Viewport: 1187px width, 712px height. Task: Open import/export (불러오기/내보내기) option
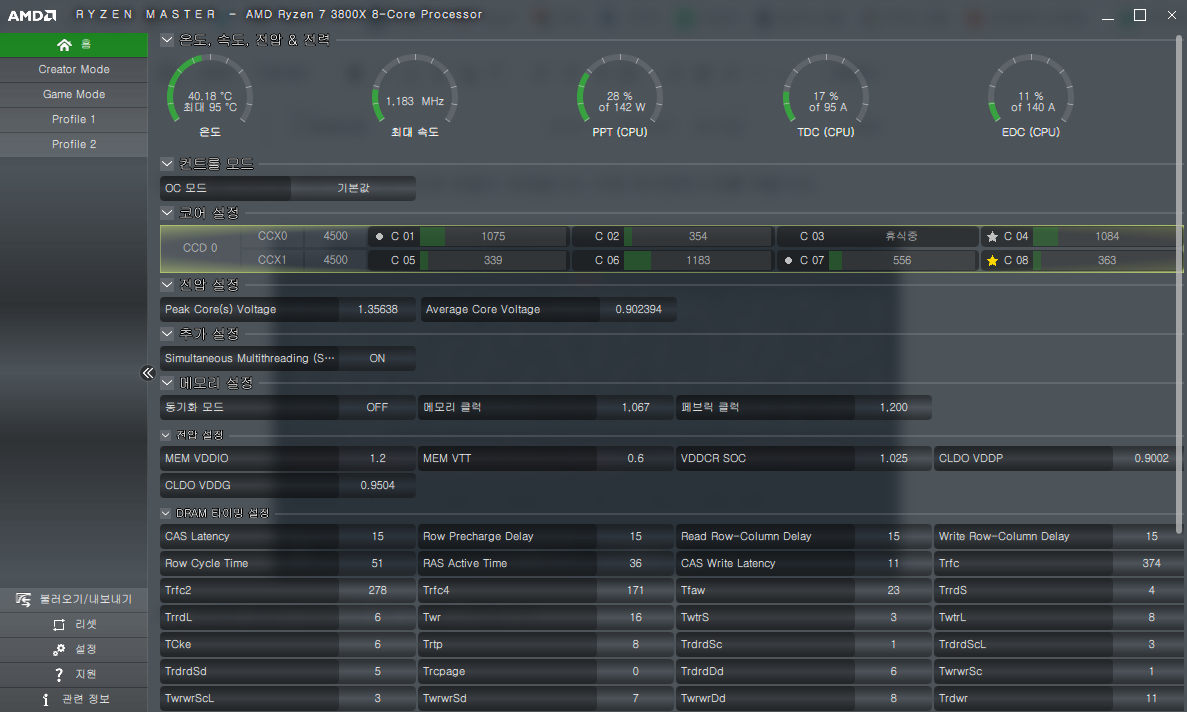pos(73,599)
